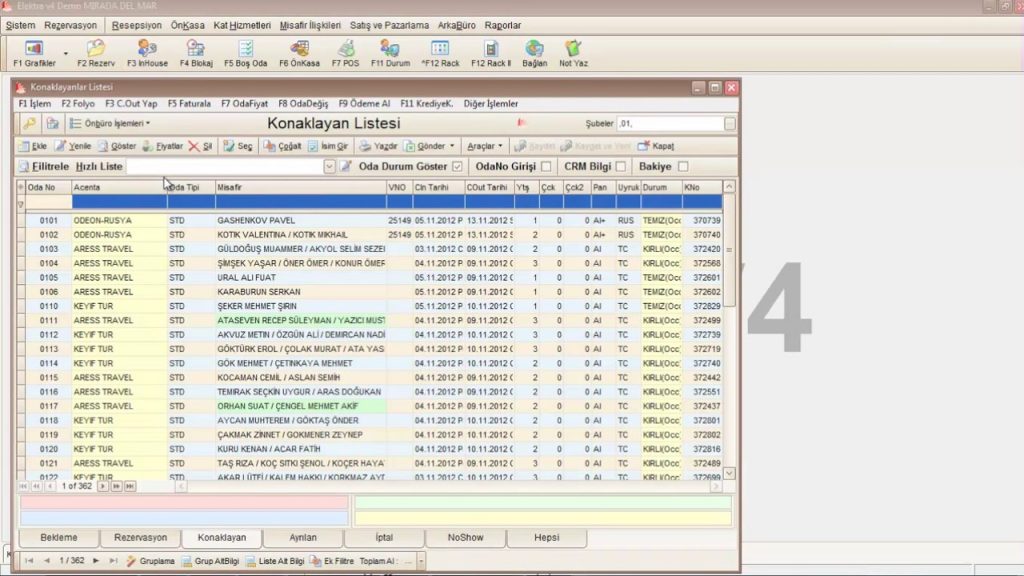The height and width of the screenshot is (576, 1024).
Task: Expand the Hızlı Liste dropdown
Action: pyautogui.click(x=329, y=166)
